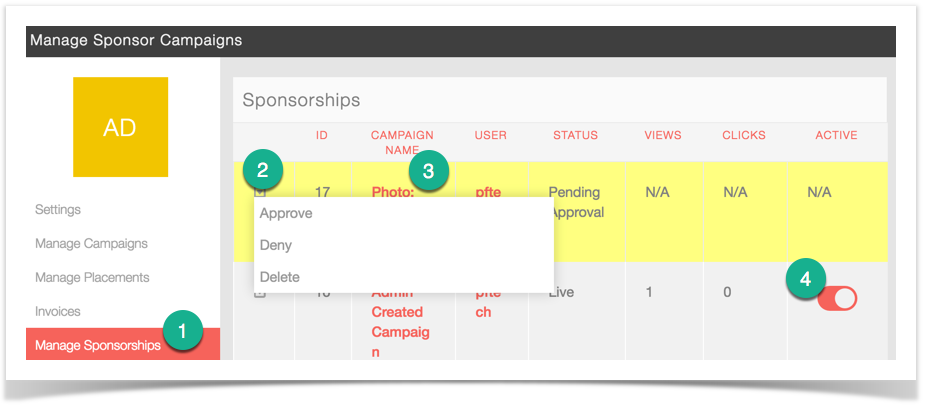
Task: Click the green number 1 callout badge
Action: [183, 332]
